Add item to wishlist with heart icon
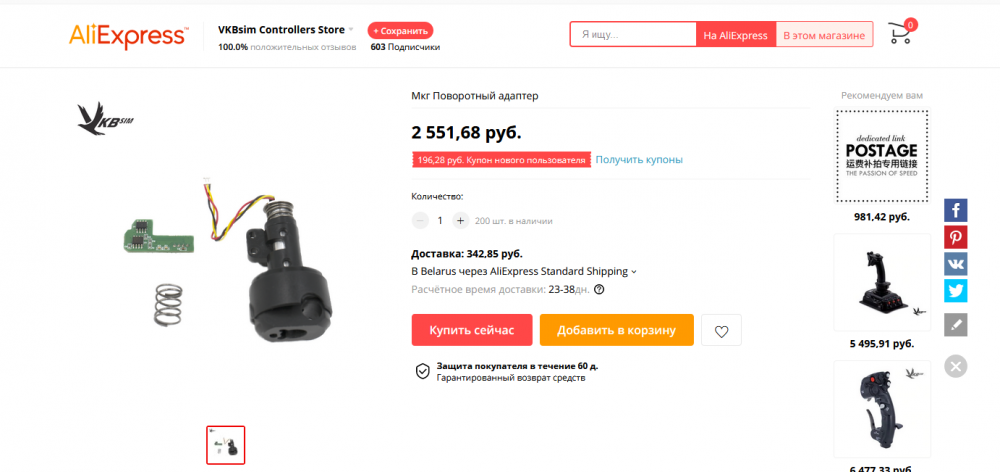 [x=721, y=330]
